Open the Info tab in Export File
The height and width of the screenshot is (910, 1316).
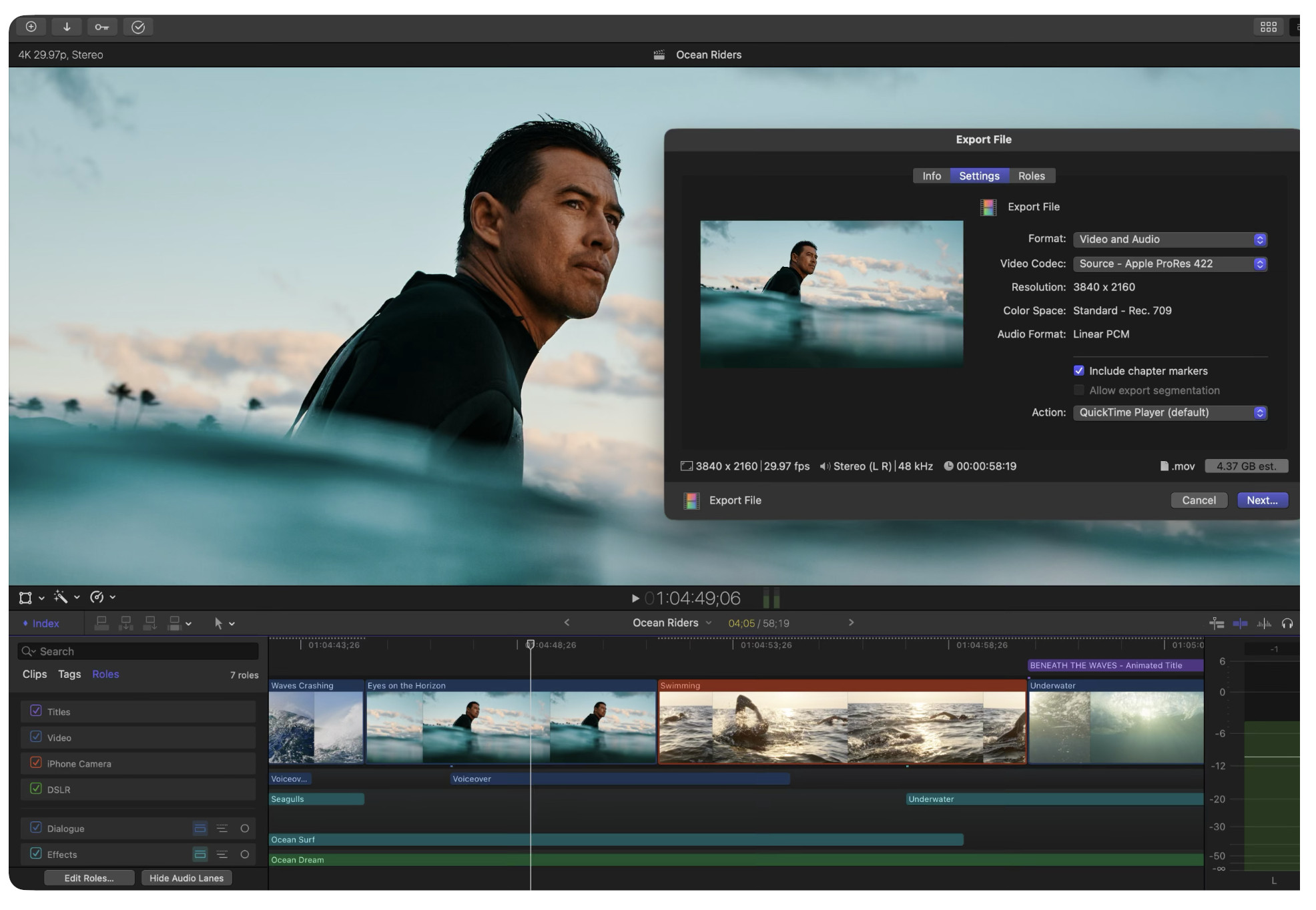[932, 175]
